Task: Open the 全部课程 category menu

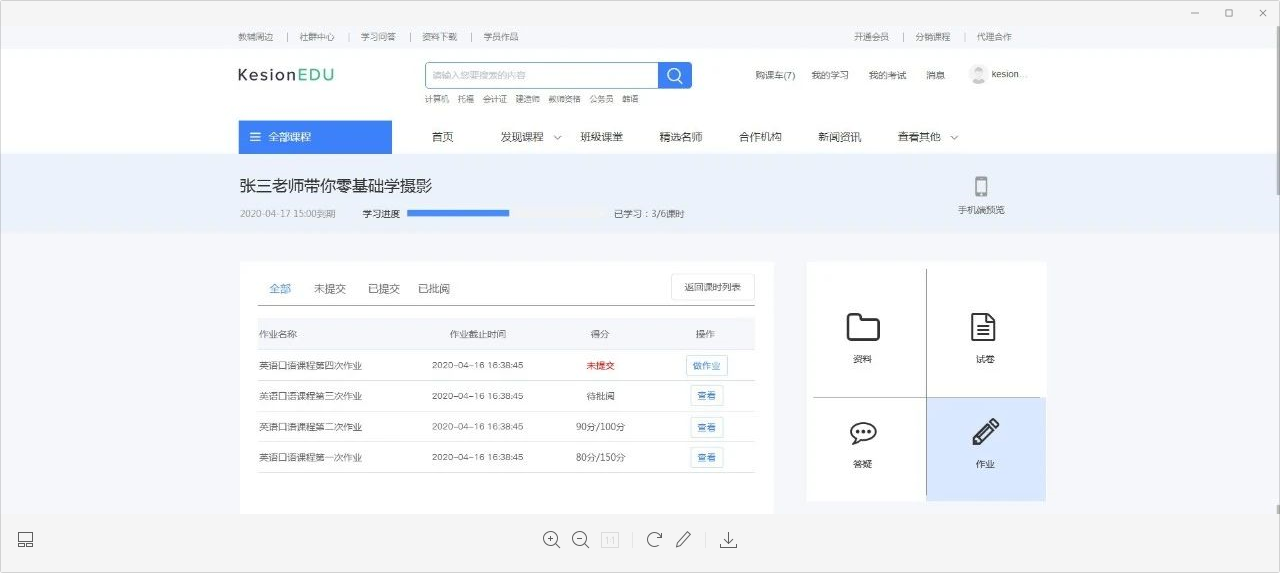Action: [314, 137]
